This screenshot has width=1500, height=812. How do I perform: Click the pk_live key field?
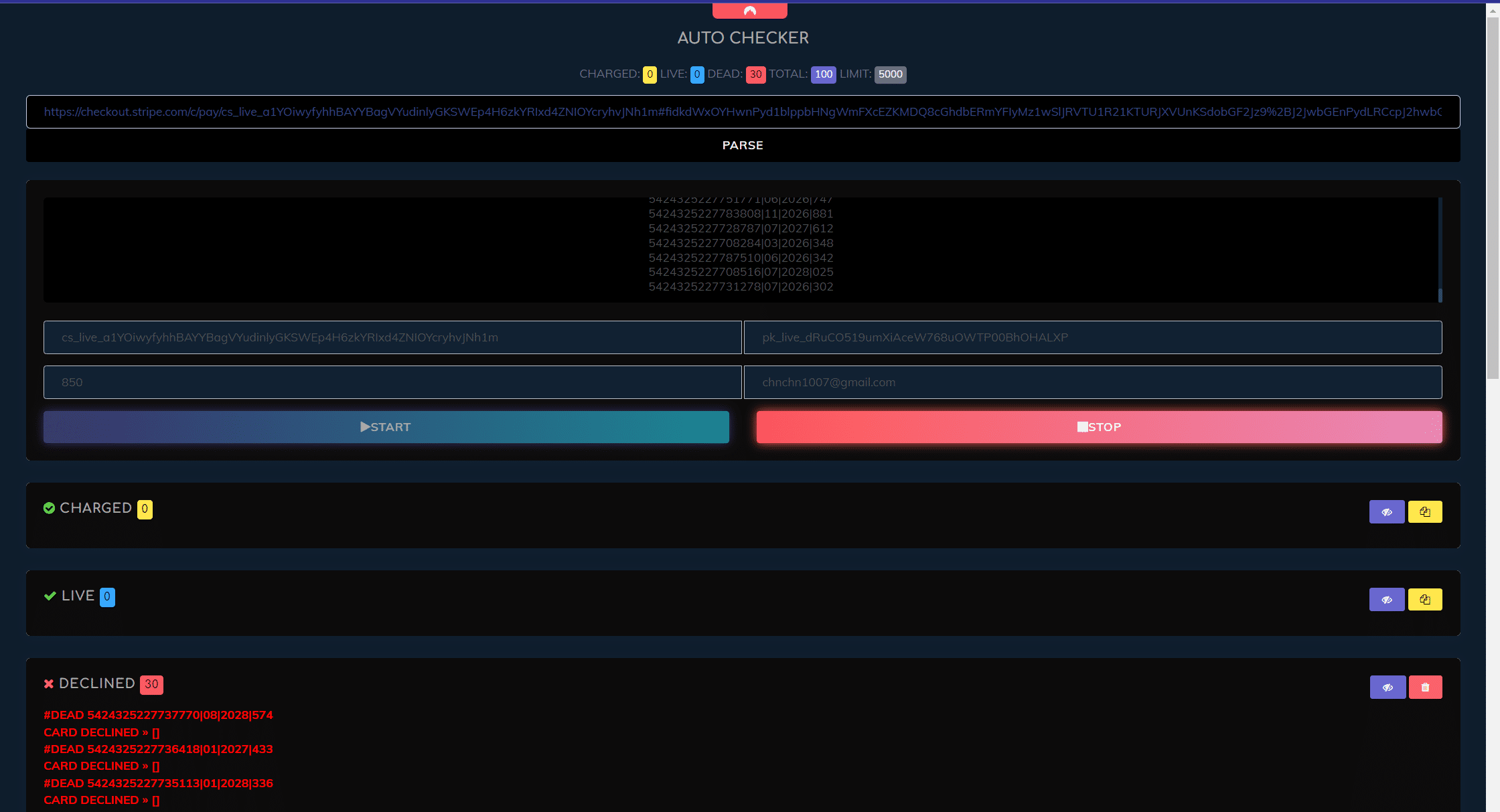point(1092,337)
